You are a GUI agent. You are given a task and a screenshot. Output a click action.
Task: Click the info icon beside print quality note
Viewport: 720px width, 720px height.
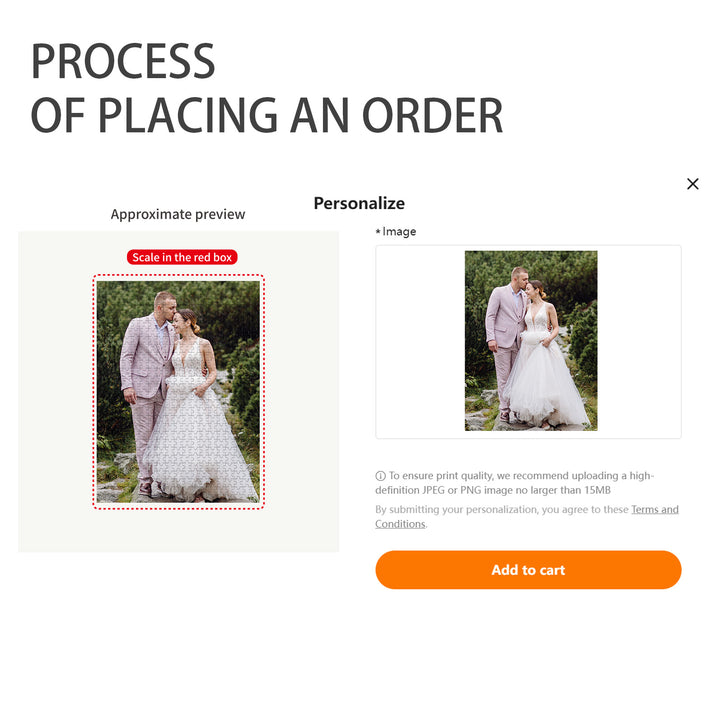tap(380, 476)
